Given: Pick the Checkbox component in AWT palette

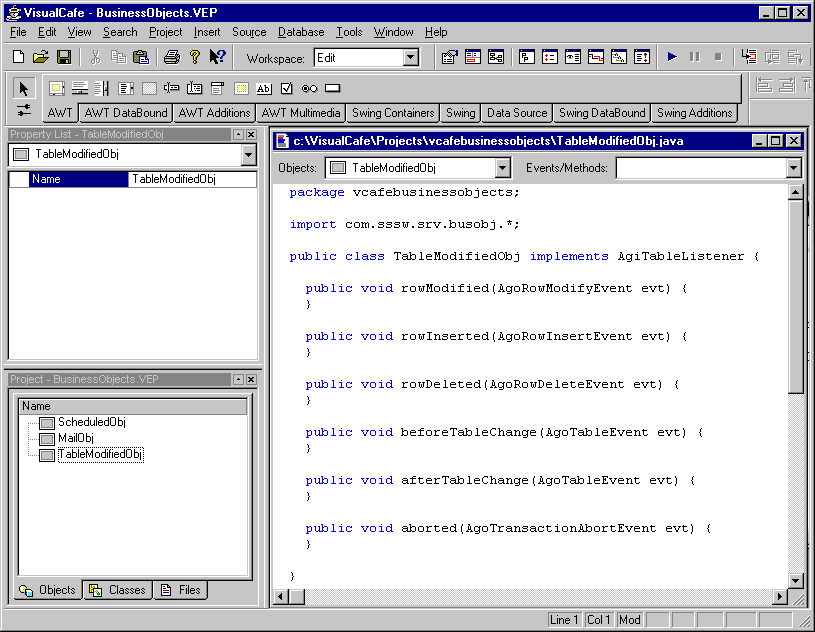Looking at the screenshot, I should point(286,88).
